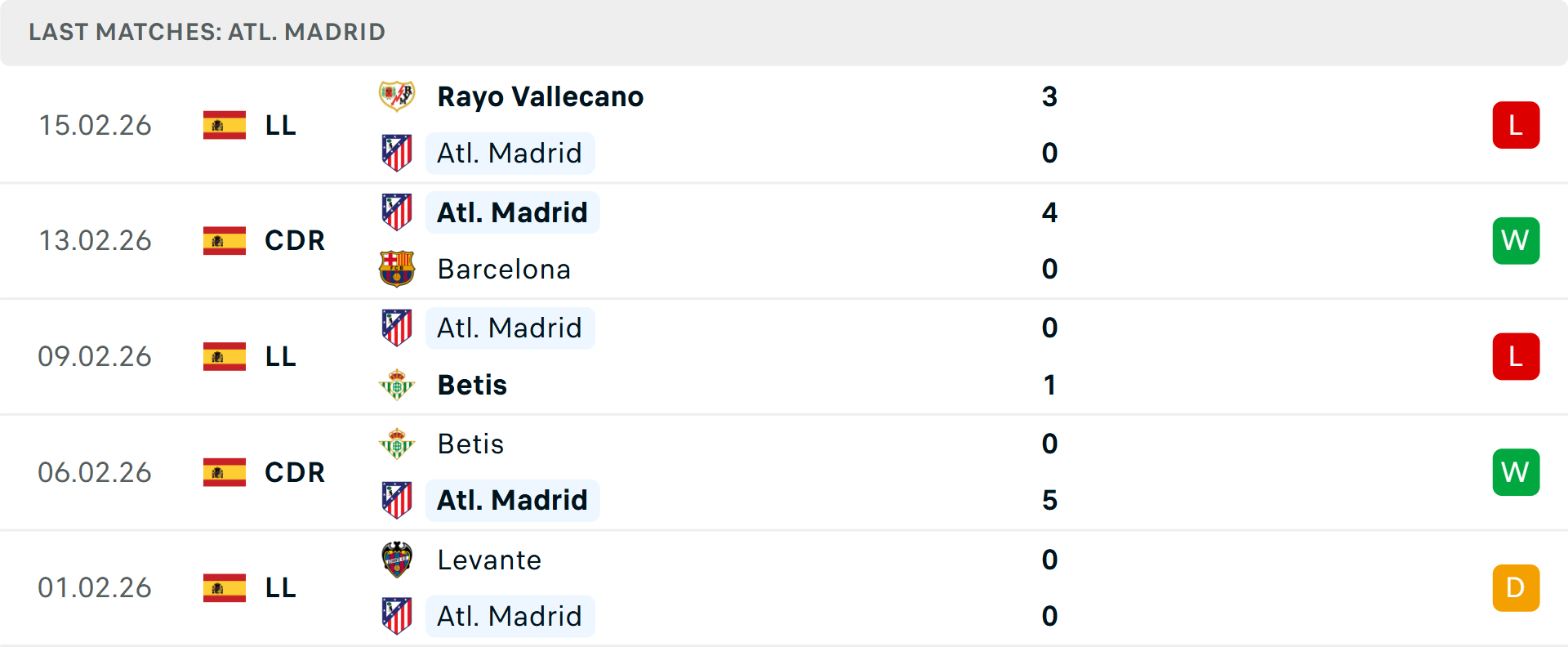Click the Betis crest in the 09.02.26 match
Viewport: 1568px width, 647px height.
[398, 385]
